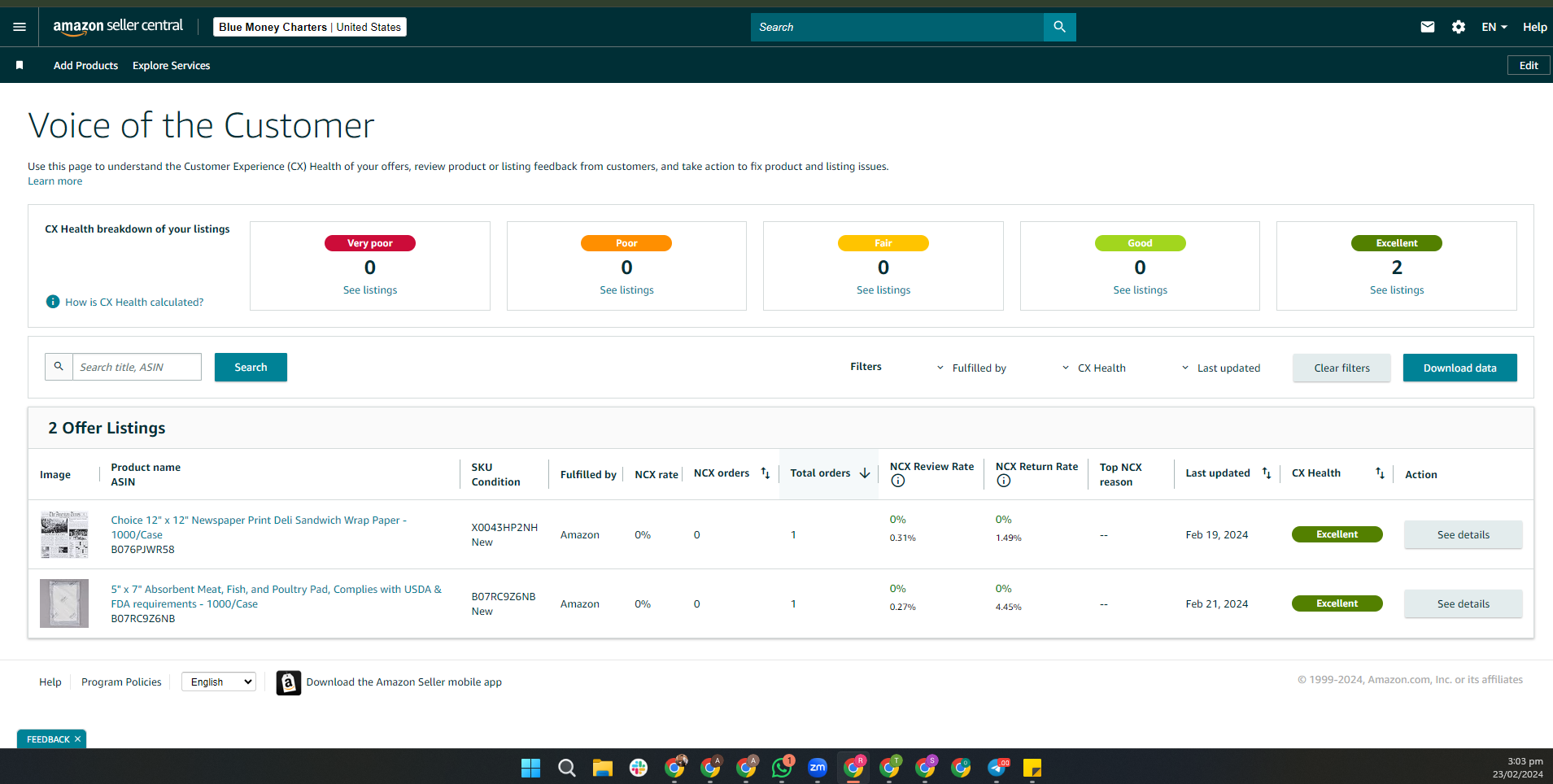Viewport: 1553px width, 784px height.
Task: Sort by the Last updated column arrows
Action: click(x=1267, y=473)
